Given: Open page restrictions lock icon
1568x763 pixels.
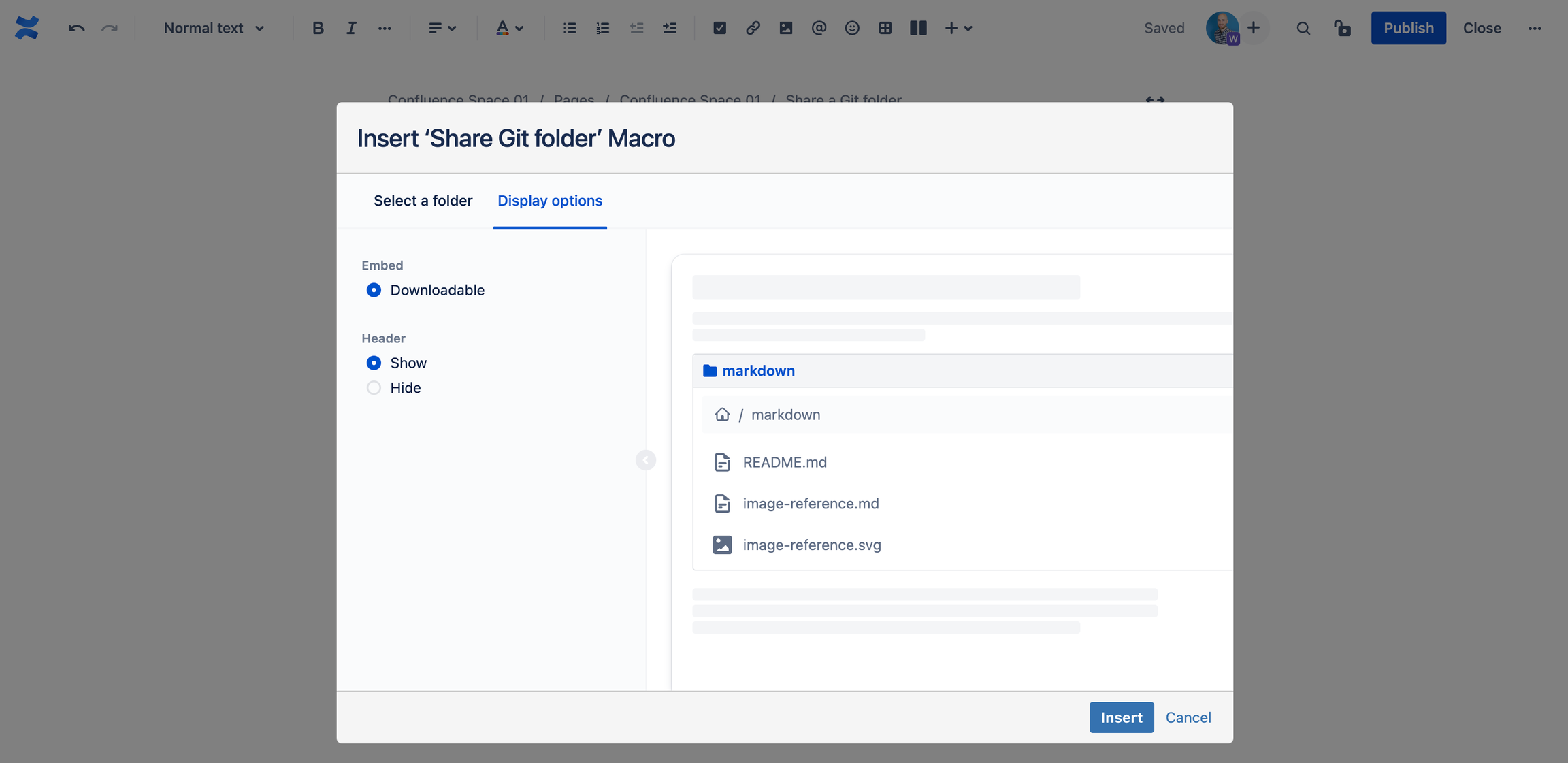Looking at the screenshot, I should (x=1342, y=28).
